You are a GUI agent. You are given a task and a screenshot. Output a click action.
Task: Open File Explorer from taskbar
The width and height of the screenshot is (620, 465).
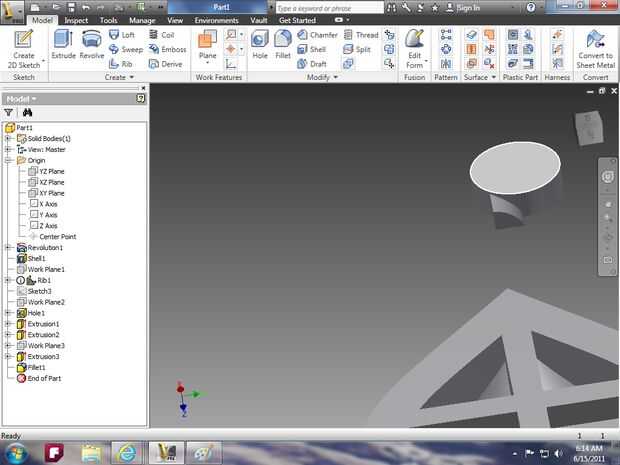[x=91, y=453]
